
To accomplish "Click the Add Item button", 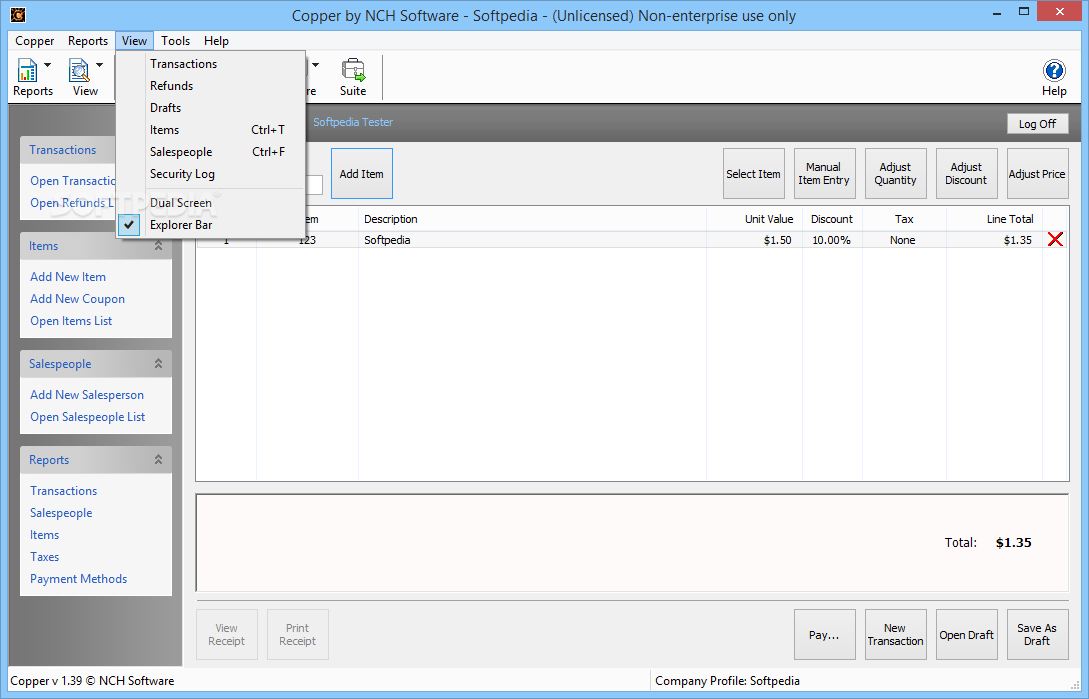I will (362, 174).
